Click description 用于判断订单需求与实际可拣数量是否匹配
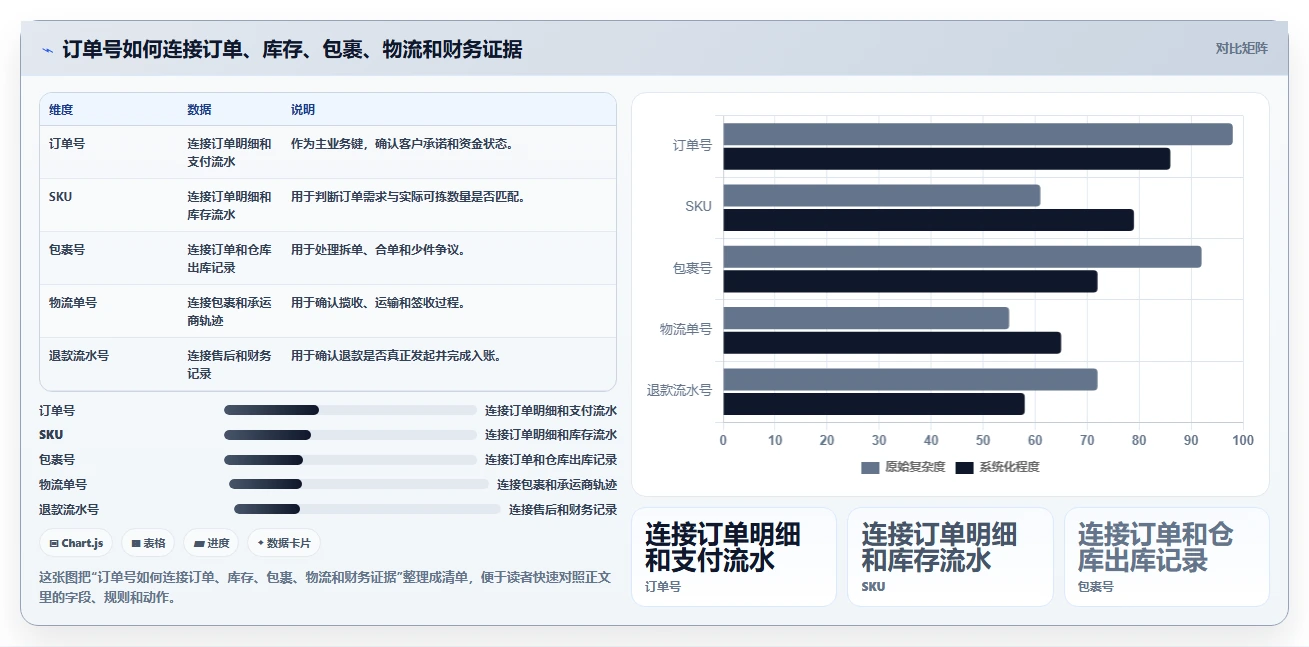This screenshot has width=1309, height=647. pos(409,197)
